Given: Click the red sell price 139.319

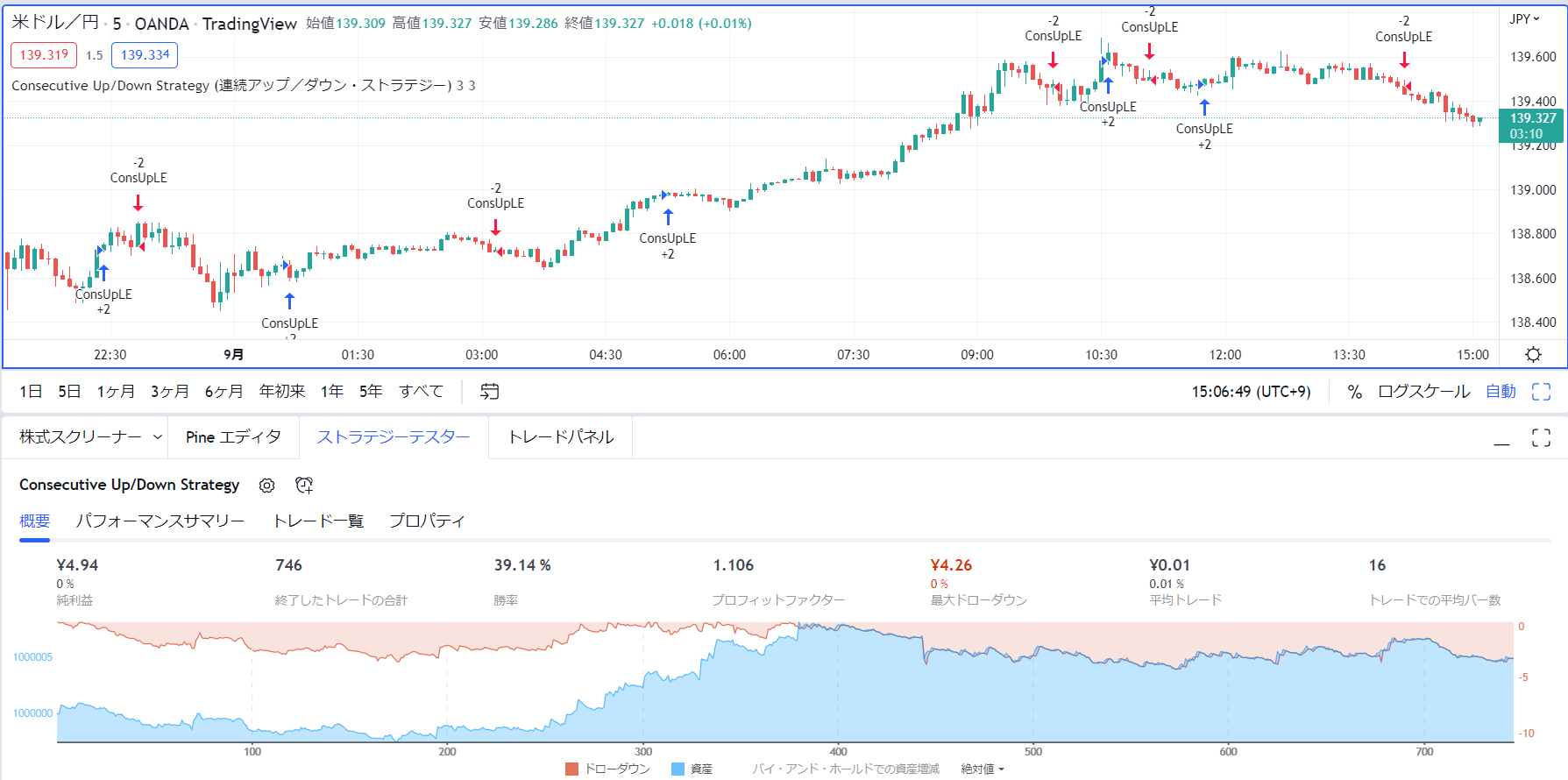Looking at the screenshot, I should [x=44, y=55].
